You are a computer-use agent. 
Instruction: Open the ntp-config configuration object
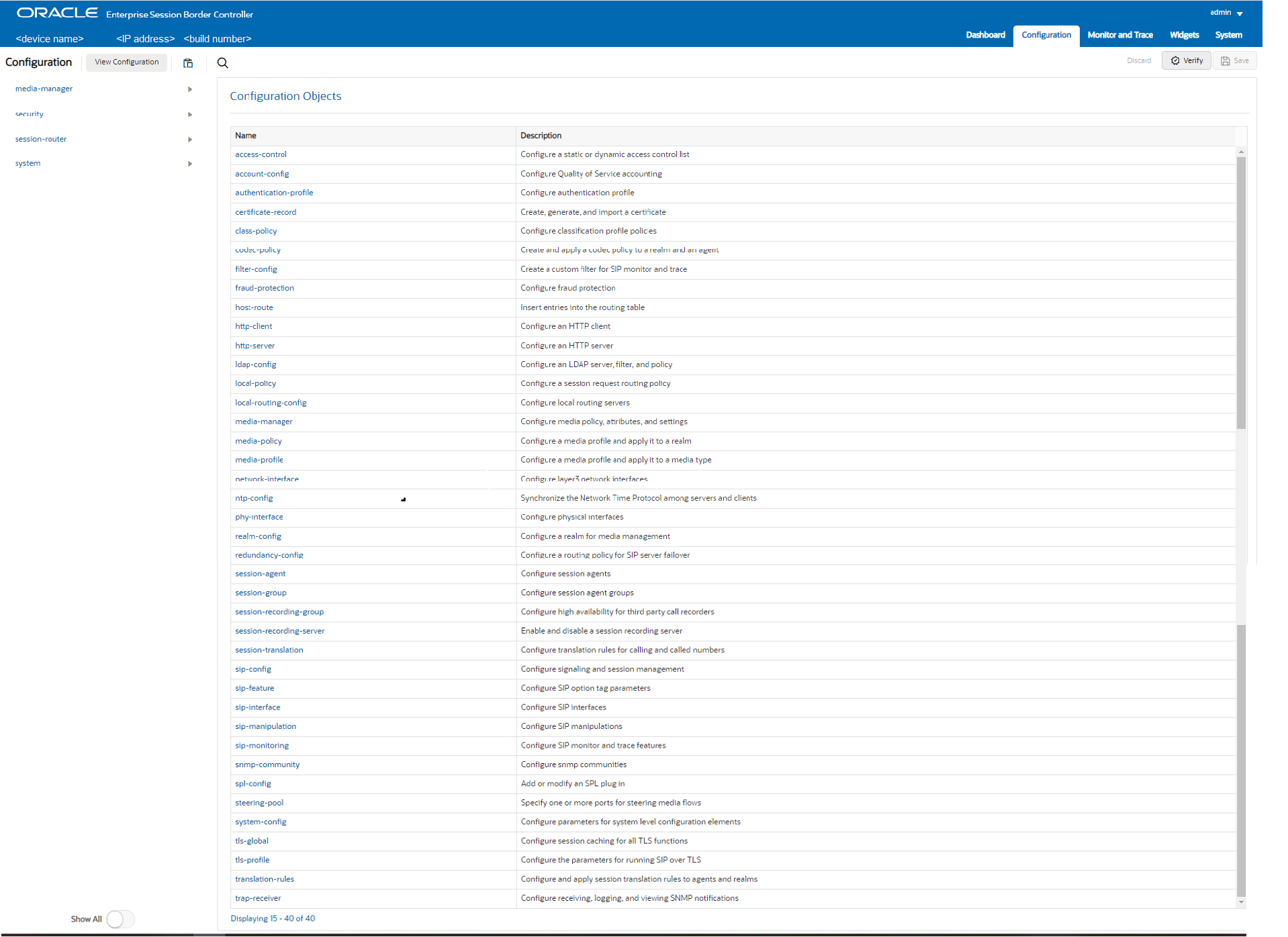coord(254,498)
